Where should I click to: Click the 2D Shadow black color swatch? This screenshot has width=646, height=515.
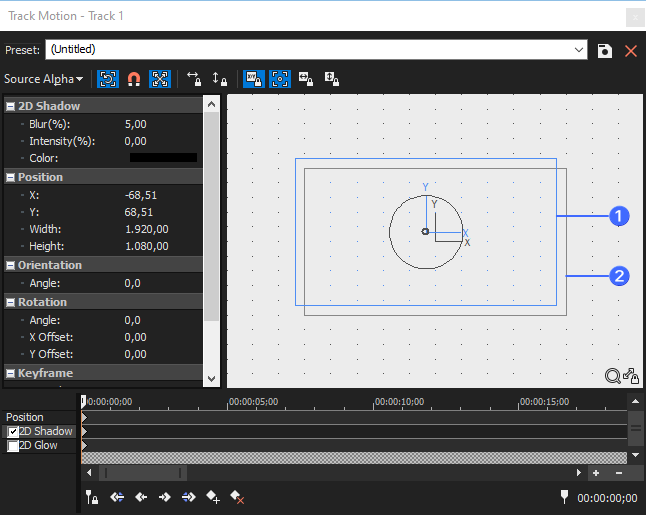[x=163, y=158]
